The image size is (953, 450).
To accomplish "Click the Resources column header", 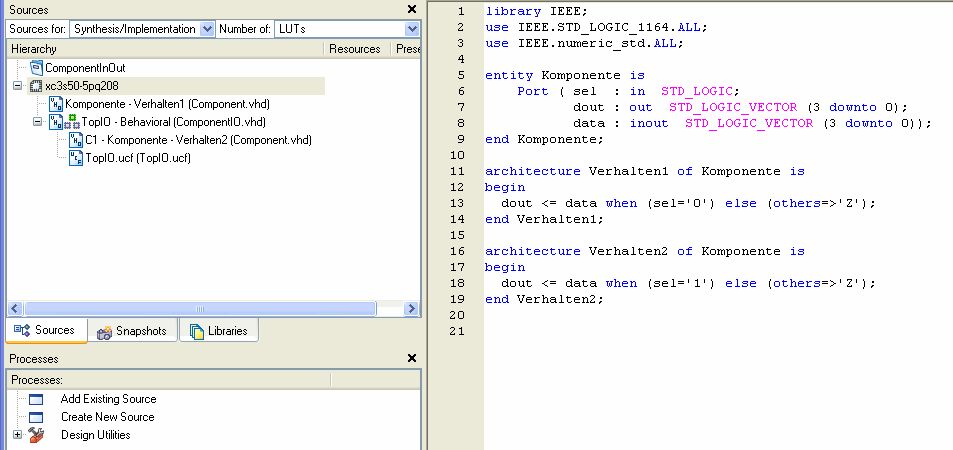I will (354, 48).
